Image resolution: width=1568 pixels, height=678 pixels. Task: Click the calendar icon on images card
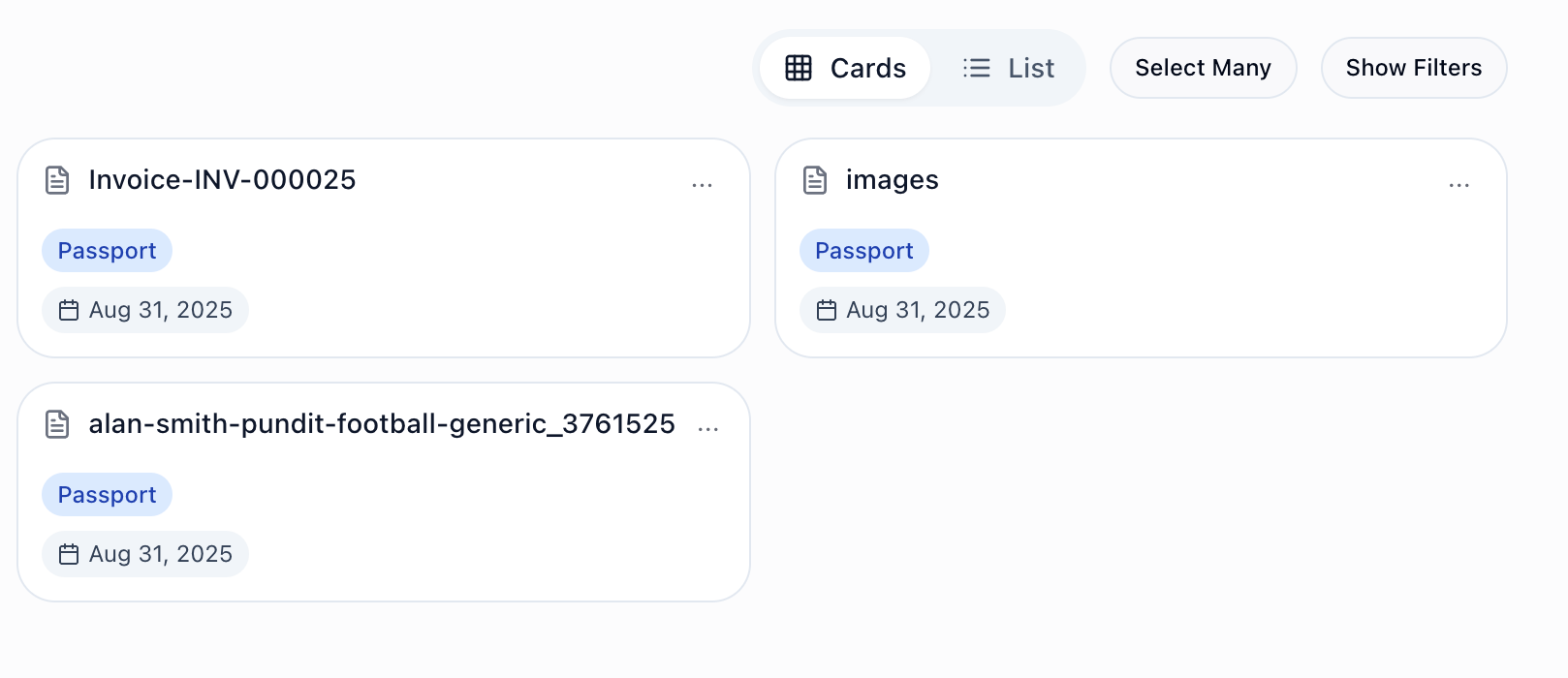(827, 310)
